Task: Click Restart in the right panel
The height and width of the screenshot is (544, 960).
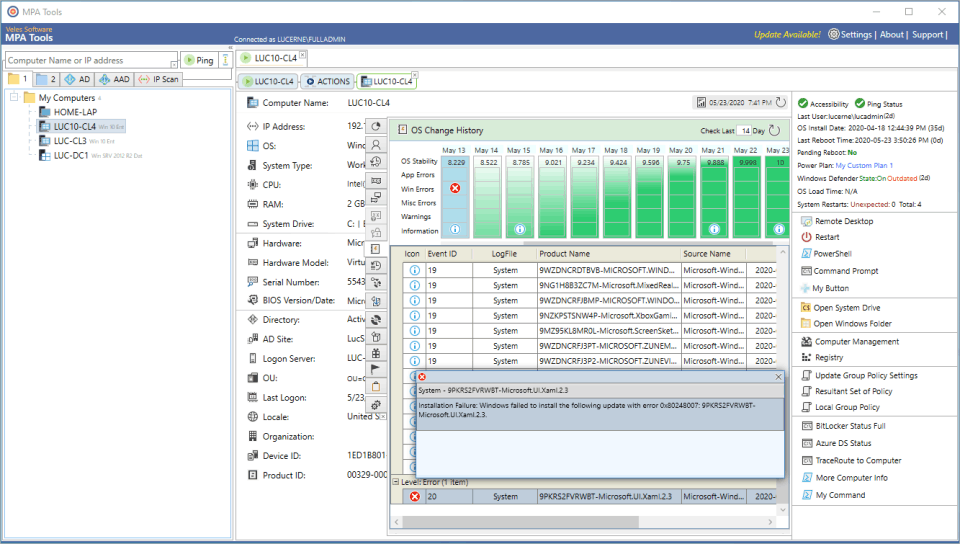Action: pyautogui.click(x=827, y=237)
